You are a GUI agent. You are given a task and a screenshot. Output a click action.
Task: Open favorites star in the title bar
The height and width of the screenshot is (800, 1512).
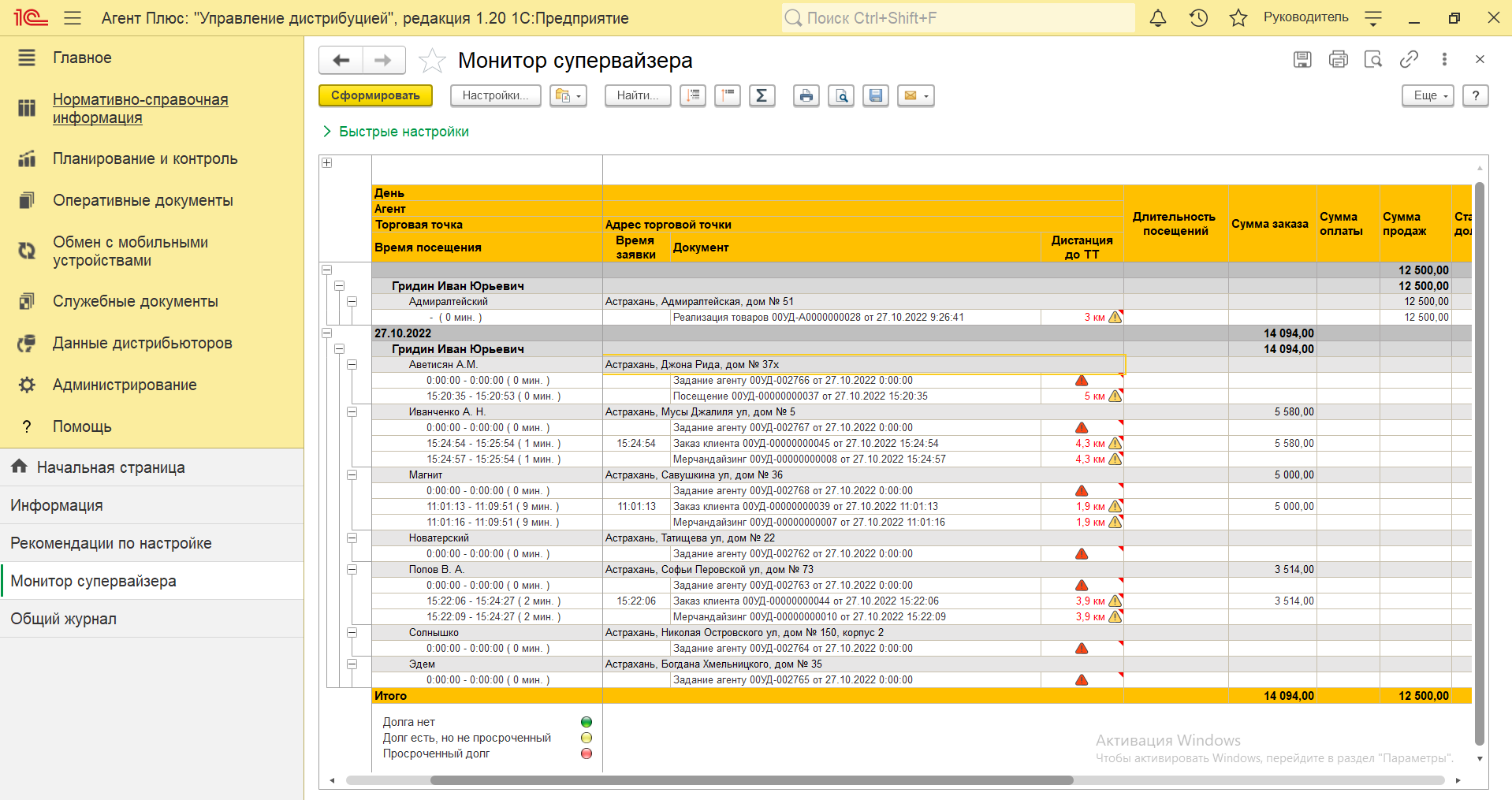(x=1238, y=17)
